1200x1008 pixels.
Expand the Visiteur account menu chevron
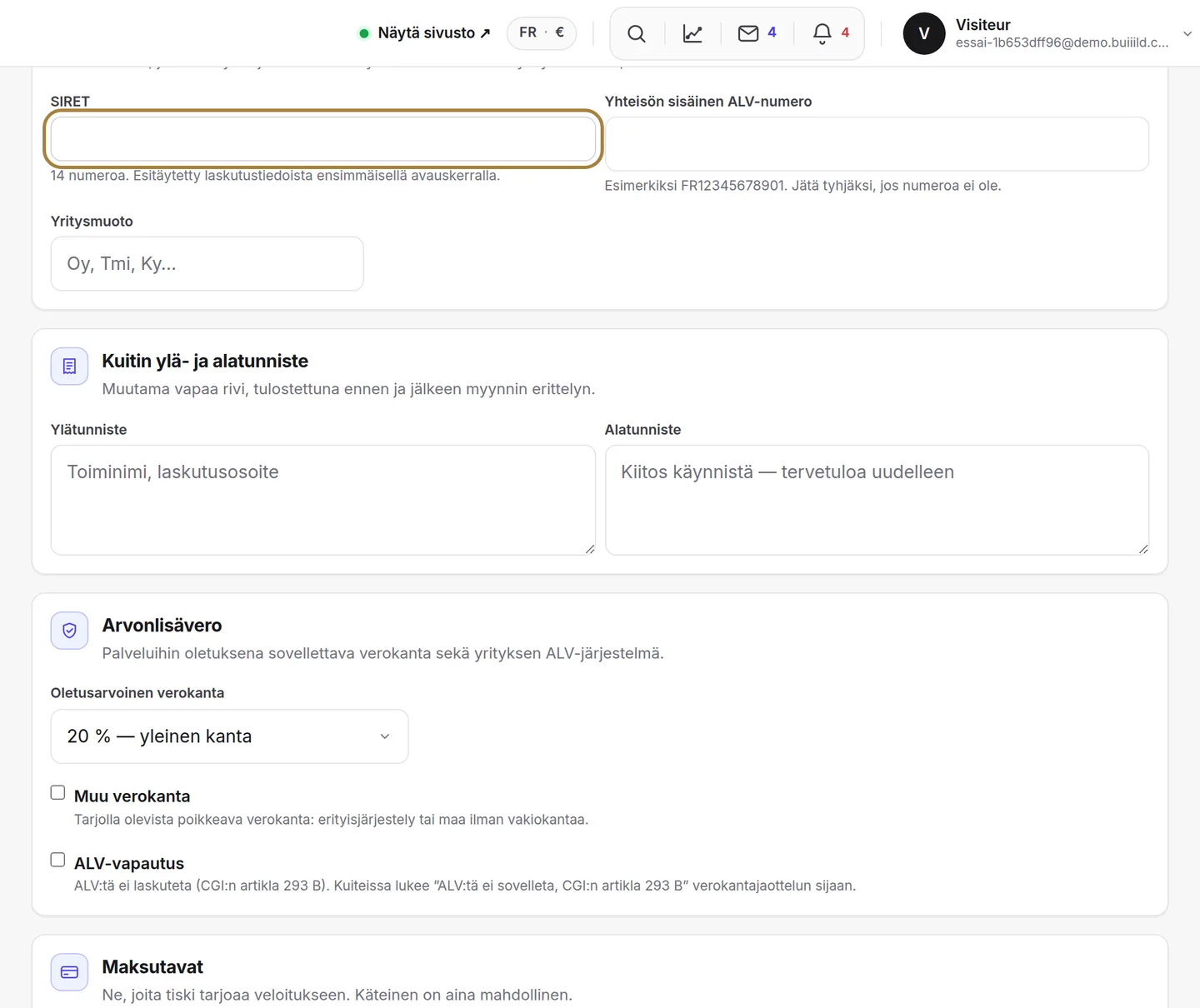point(1187,34)
